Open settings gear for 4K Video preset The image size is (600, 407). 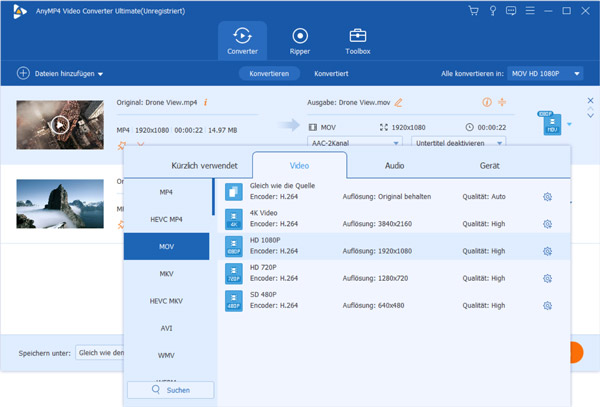click(x=547, y=224)
